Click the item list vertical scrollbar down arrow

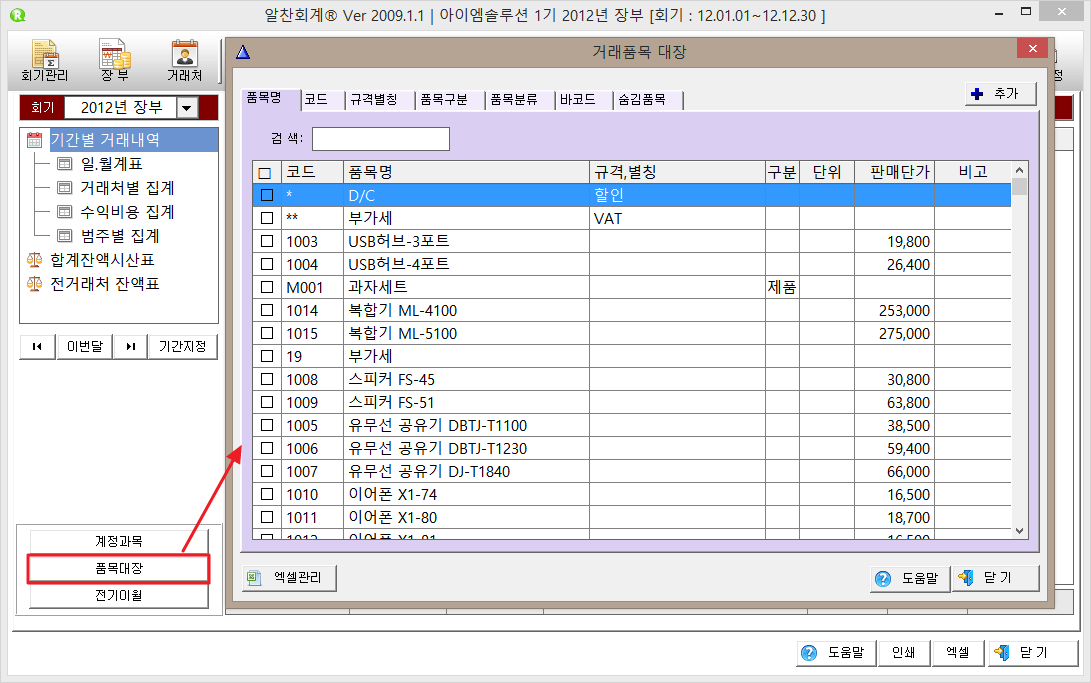(x=1019, y=531)
